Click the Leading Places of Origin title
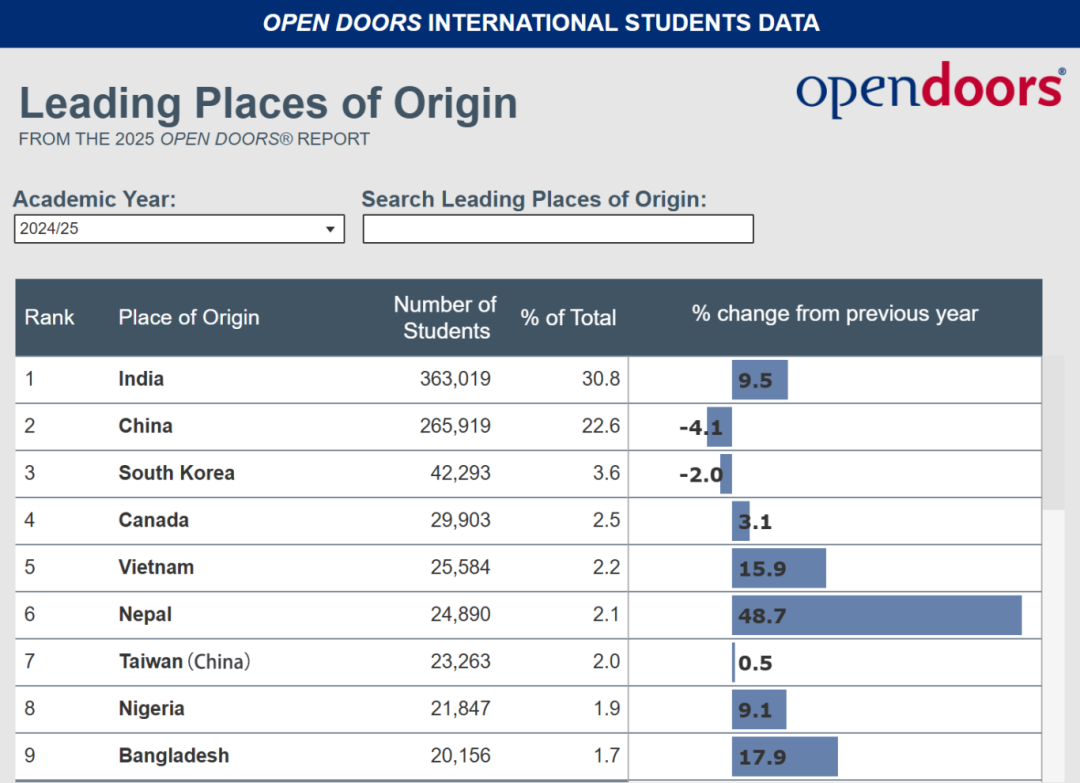1080x783 pixels. click(268, 104)
